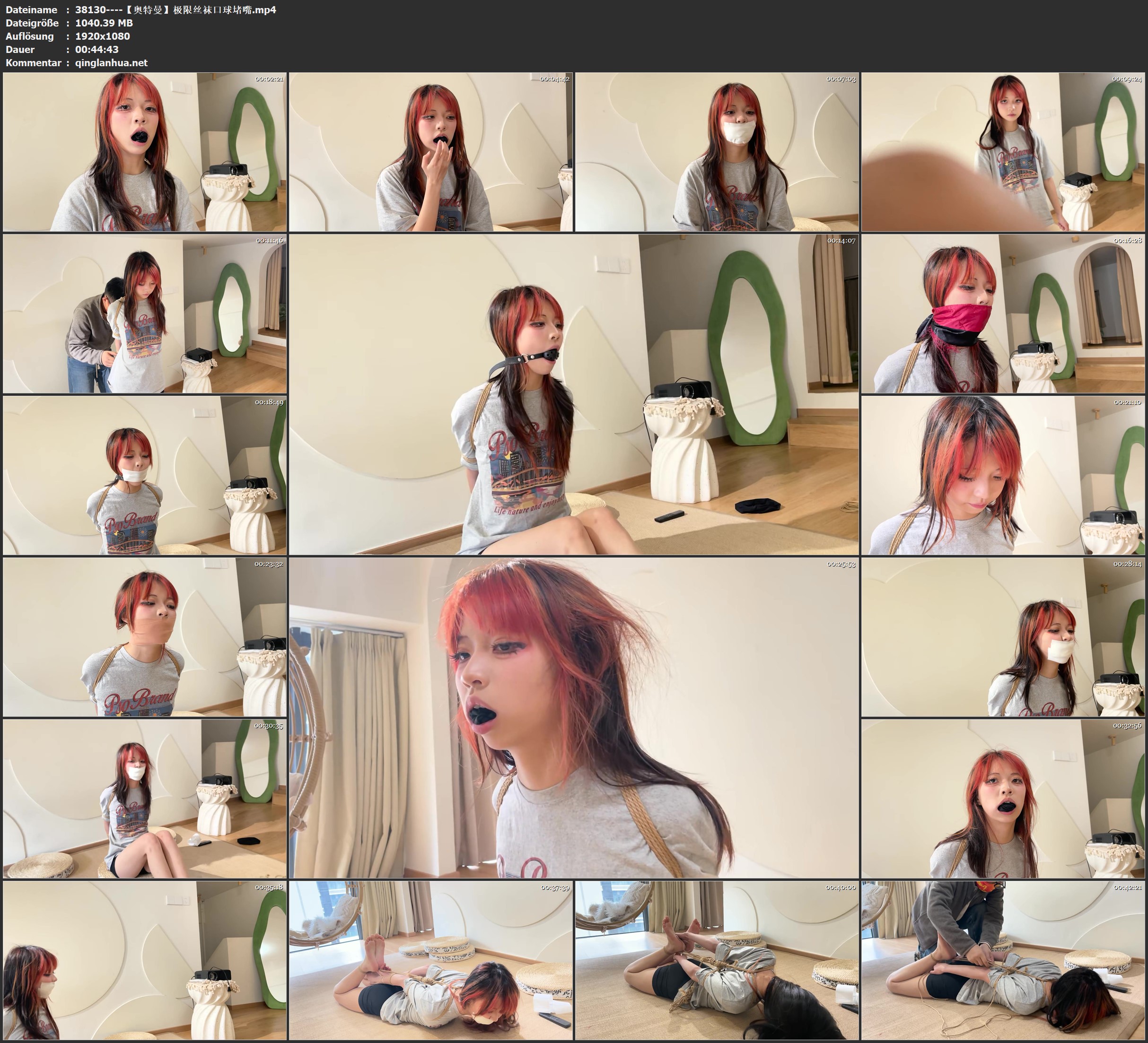Image resolution: width=1148 pixels, height=1043 pixels.
Task: Open the thumbnail marked 00:07:03
Action: pos(717,152)
